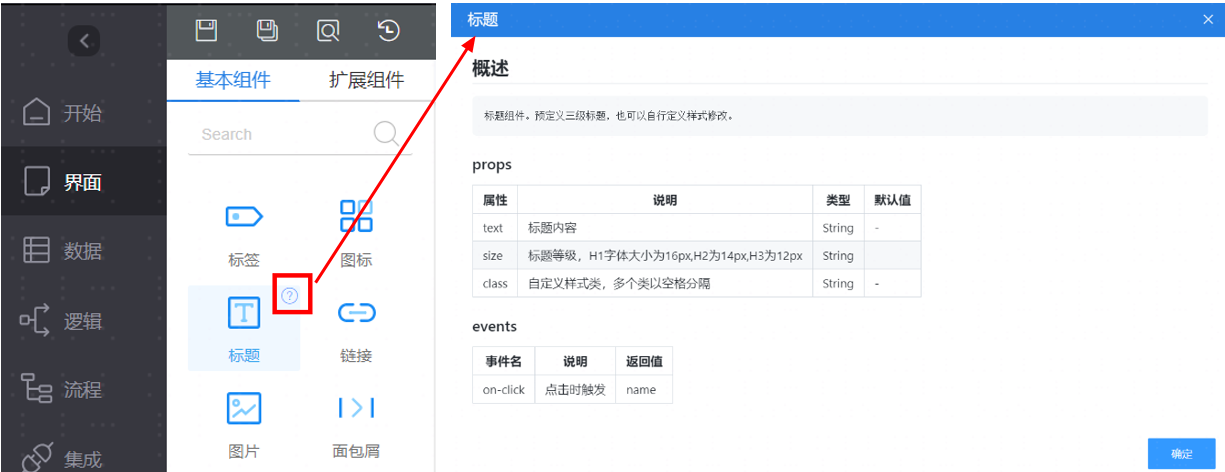Close the 标题 help dialog
This screenshot has height=472, width=1225.
point(1208,19)
